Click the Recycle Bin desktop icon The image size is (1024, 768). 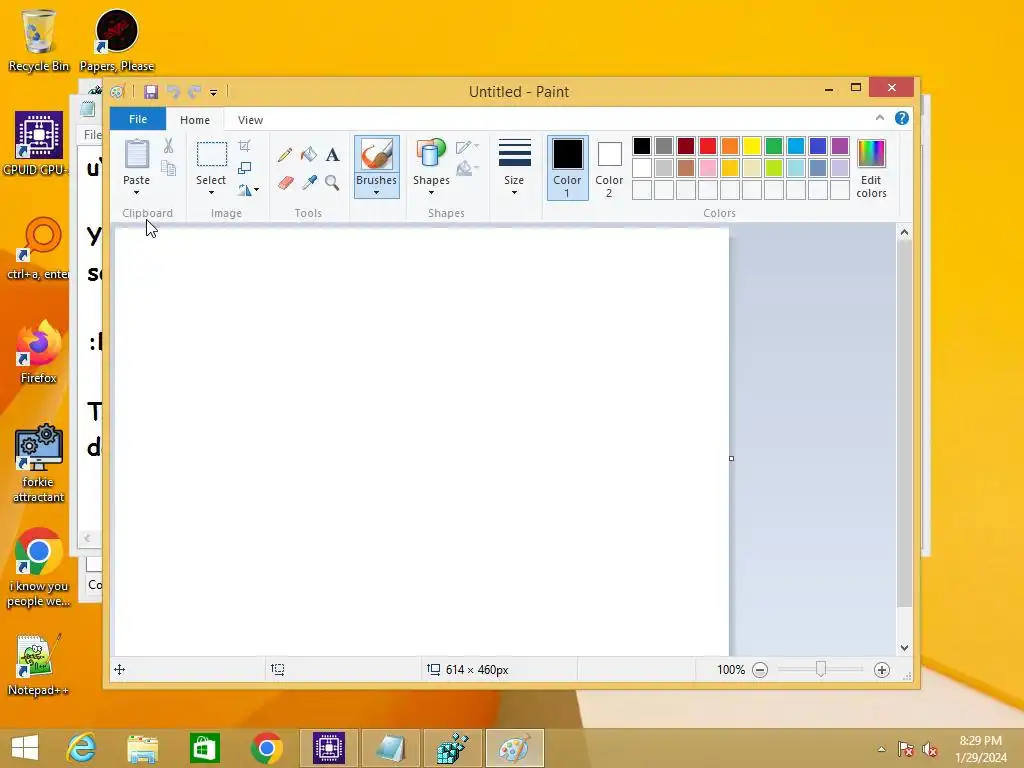tap(39, 40)
